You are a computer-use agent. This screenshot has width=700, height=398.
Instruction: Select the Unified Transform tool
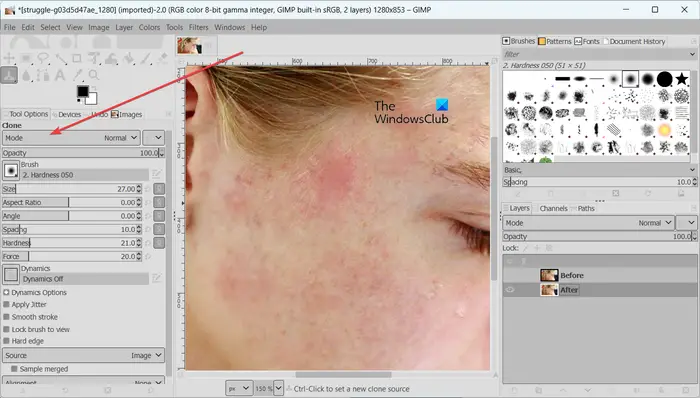[94, 58]
